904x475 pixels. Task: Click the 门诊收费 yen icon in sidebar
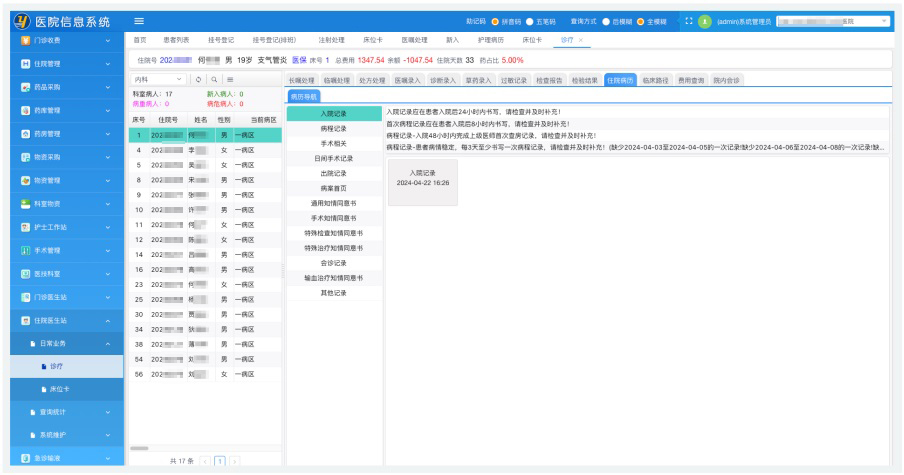25,40
